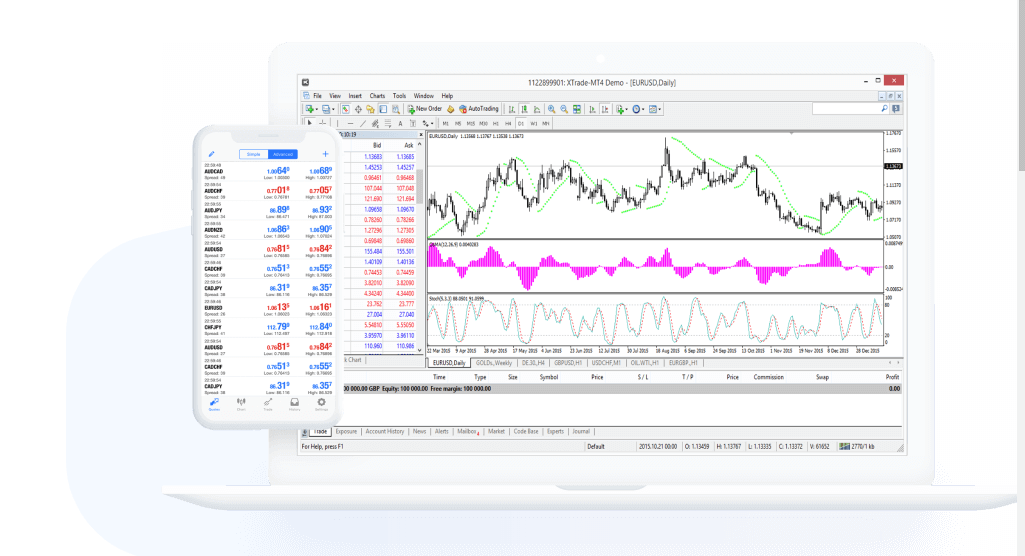Select Simple view mode on phone

(x=254, y=154)
